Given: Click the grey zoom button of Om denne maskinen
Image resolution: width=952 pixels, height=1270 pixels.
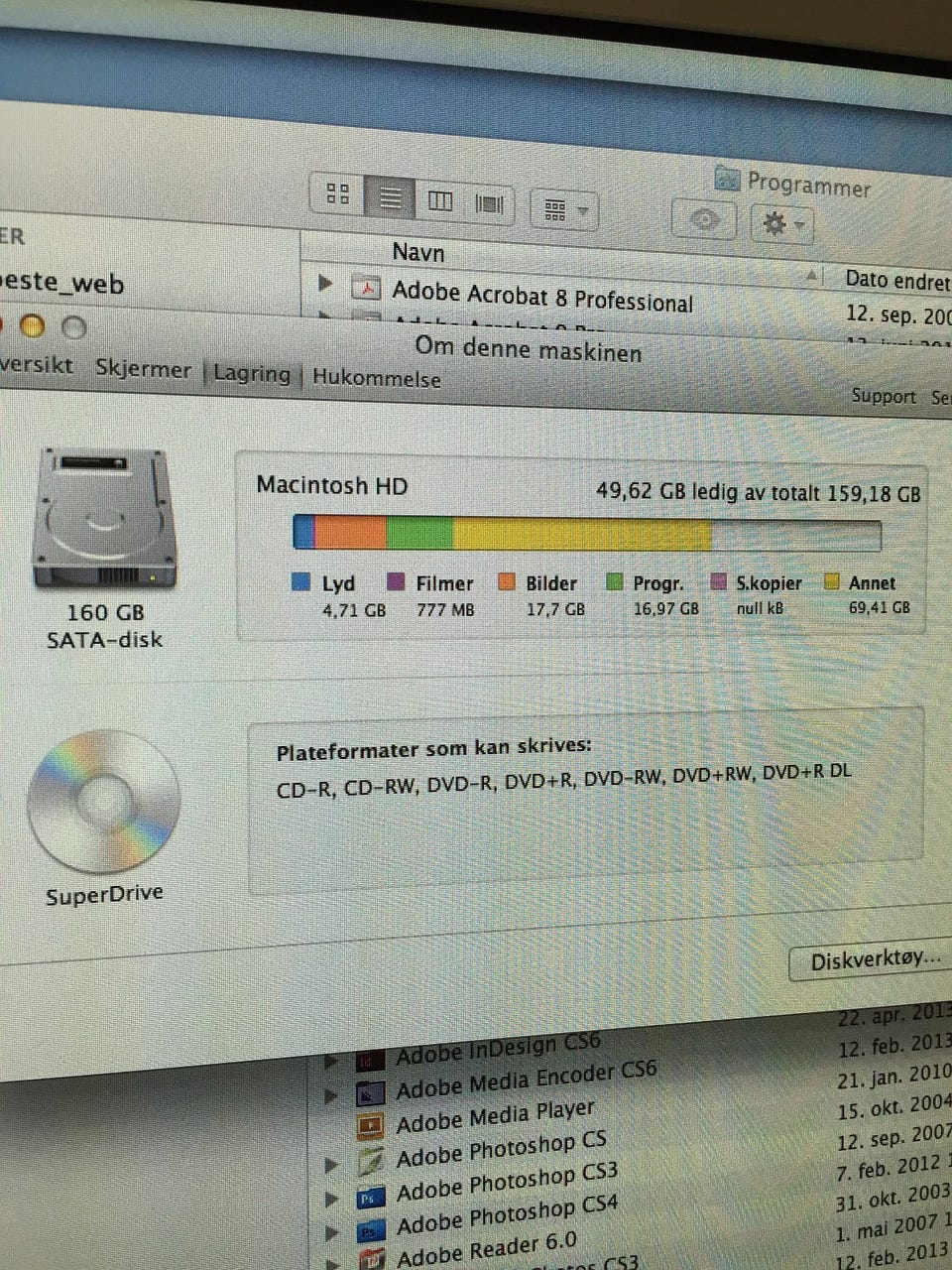Looking at the screenshot, I should click(74, 327).
